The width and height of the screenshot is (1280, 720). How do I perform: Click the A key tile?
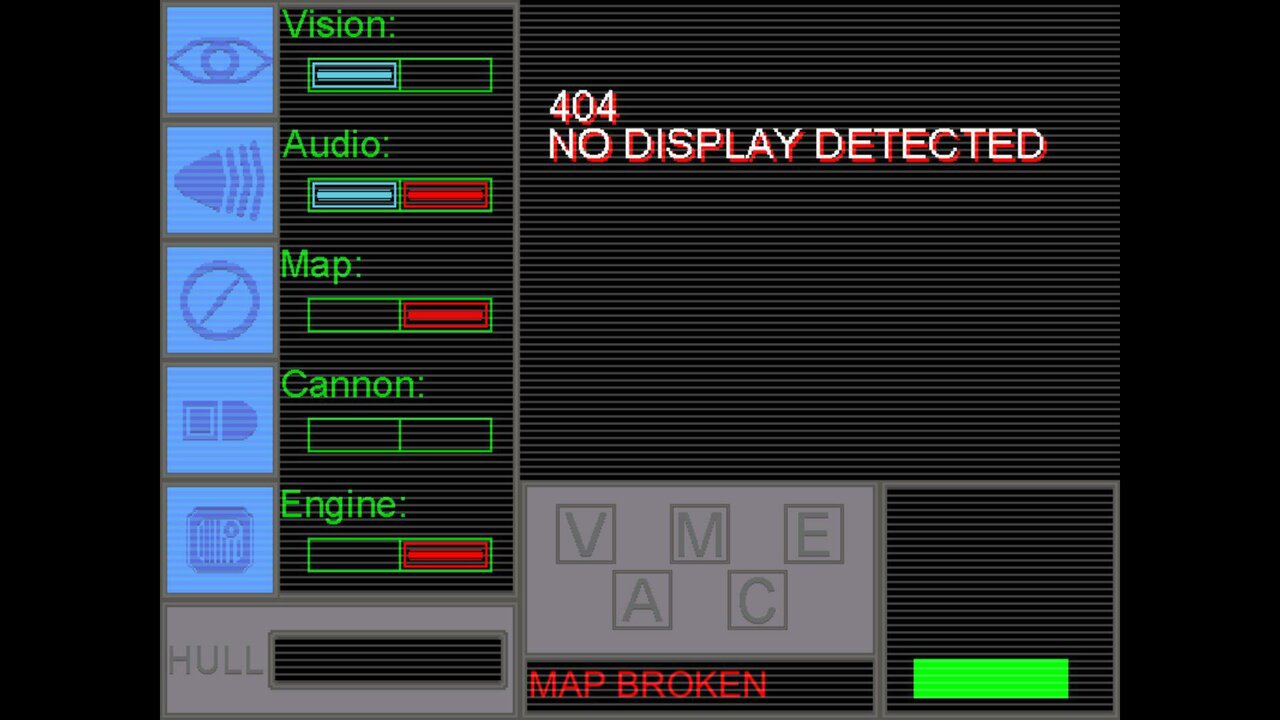(642, 600)
